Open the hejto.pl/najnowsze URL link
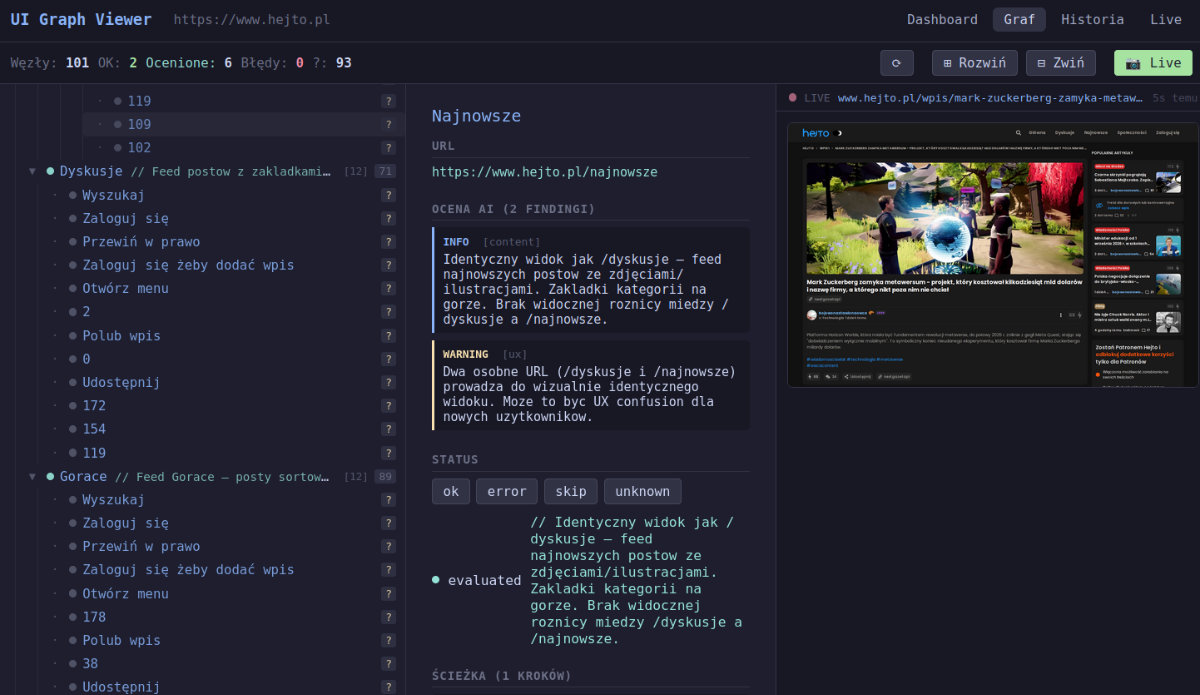Screen dimensions: 1200x695 pyautogui.click(x=544, y=172)
